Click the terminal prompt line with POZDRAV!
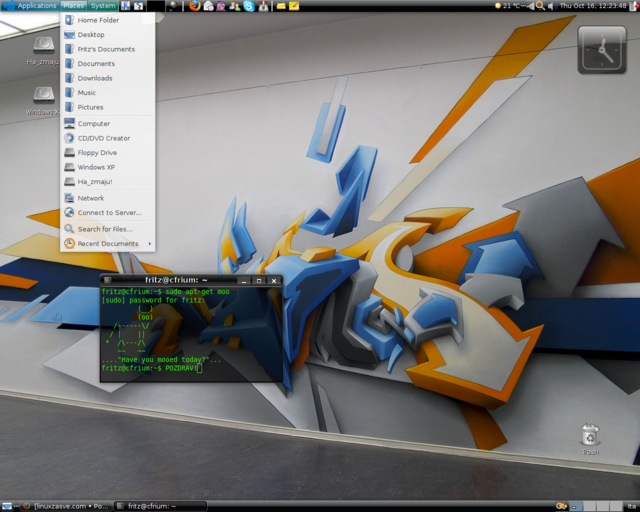This screenshot has height=512, width=640. [152, 368]
